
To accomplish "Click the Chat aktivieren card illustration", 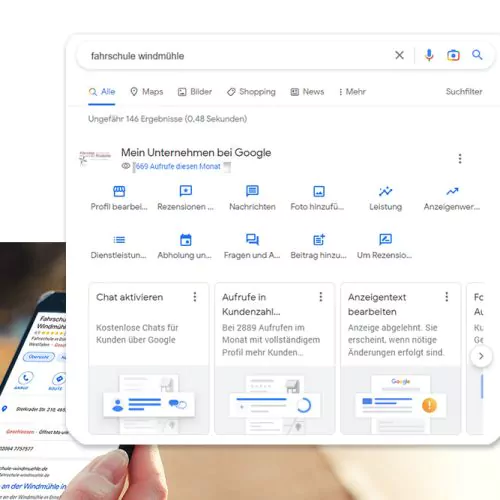I will pos(149,400).
